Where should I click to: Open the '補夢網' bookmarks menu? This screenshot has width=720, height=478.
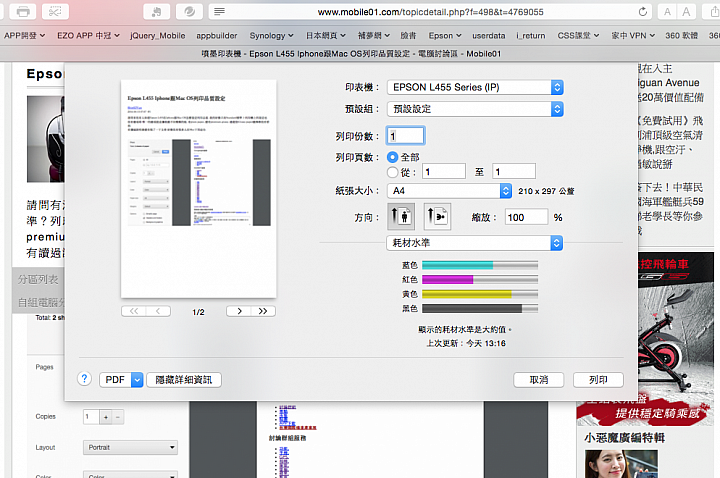pyautogui.click(x=373, y=35)
